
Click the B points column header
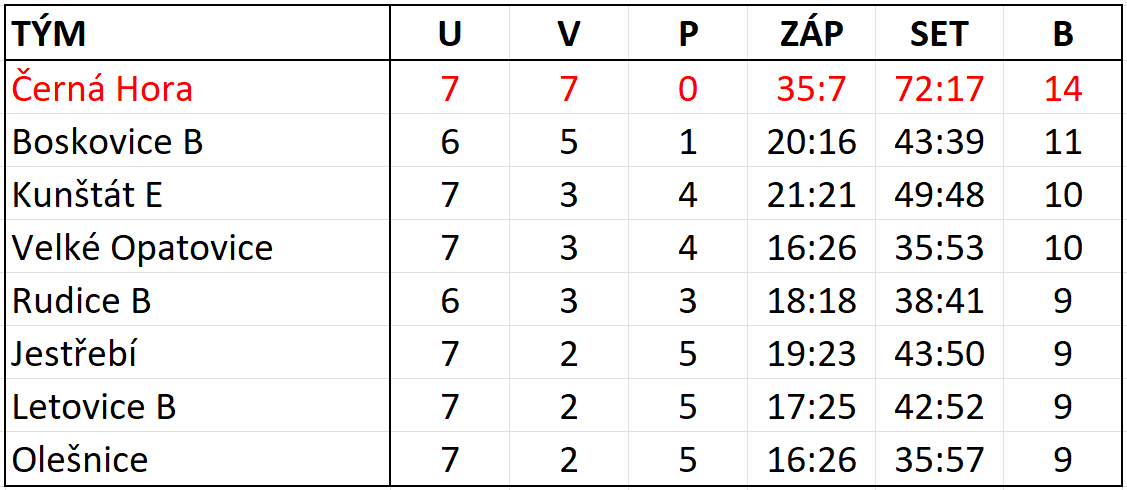[x=1063, y=35]
